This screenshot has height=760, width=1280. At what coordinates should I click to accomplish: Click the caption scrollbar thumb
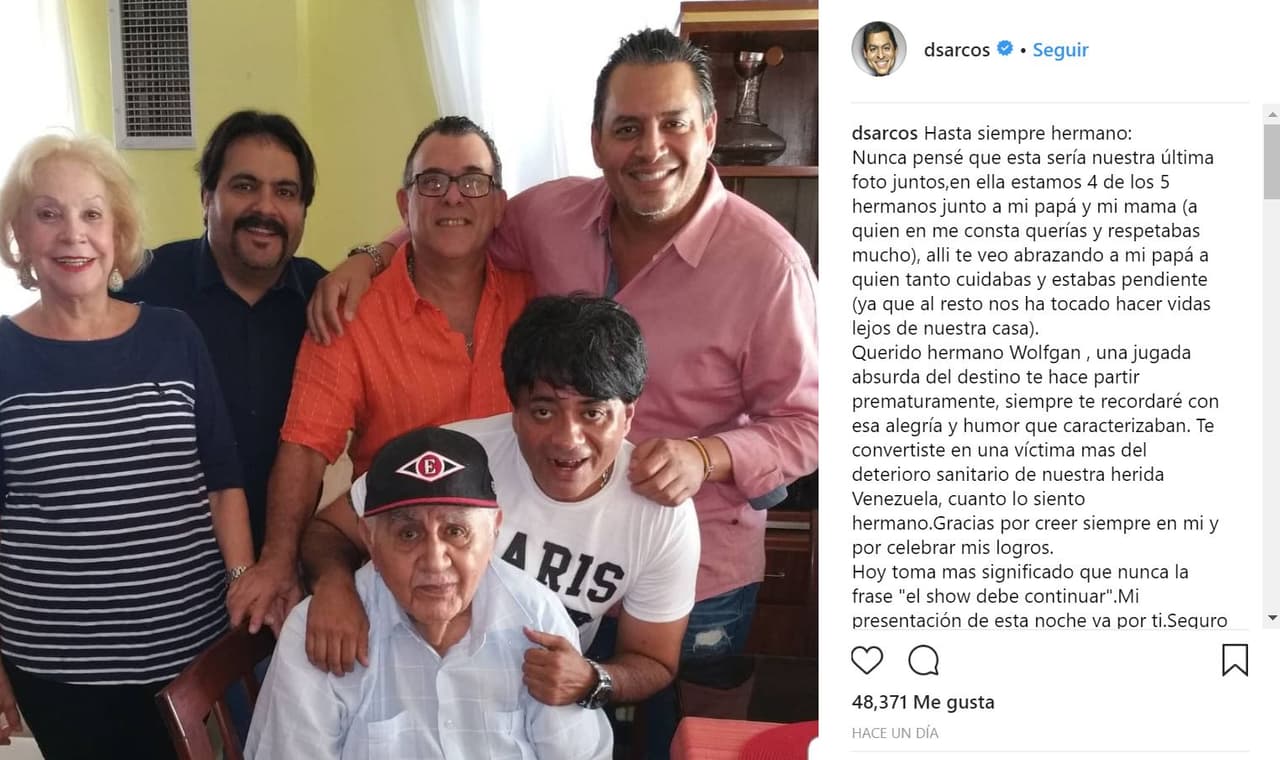coord(1271,160)
